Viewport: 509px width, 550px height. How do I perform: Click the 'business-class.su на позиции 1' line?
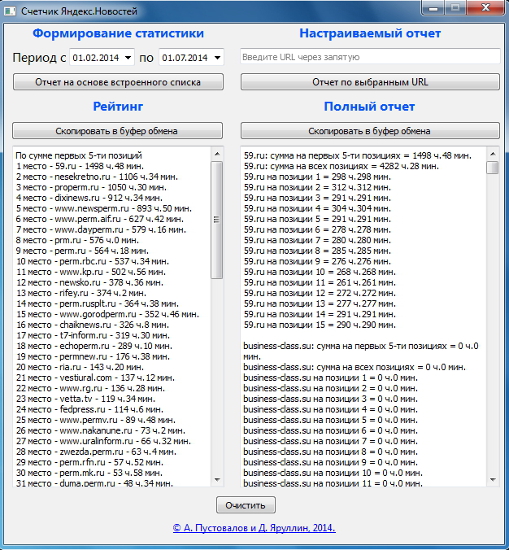[x=330, y=377]
